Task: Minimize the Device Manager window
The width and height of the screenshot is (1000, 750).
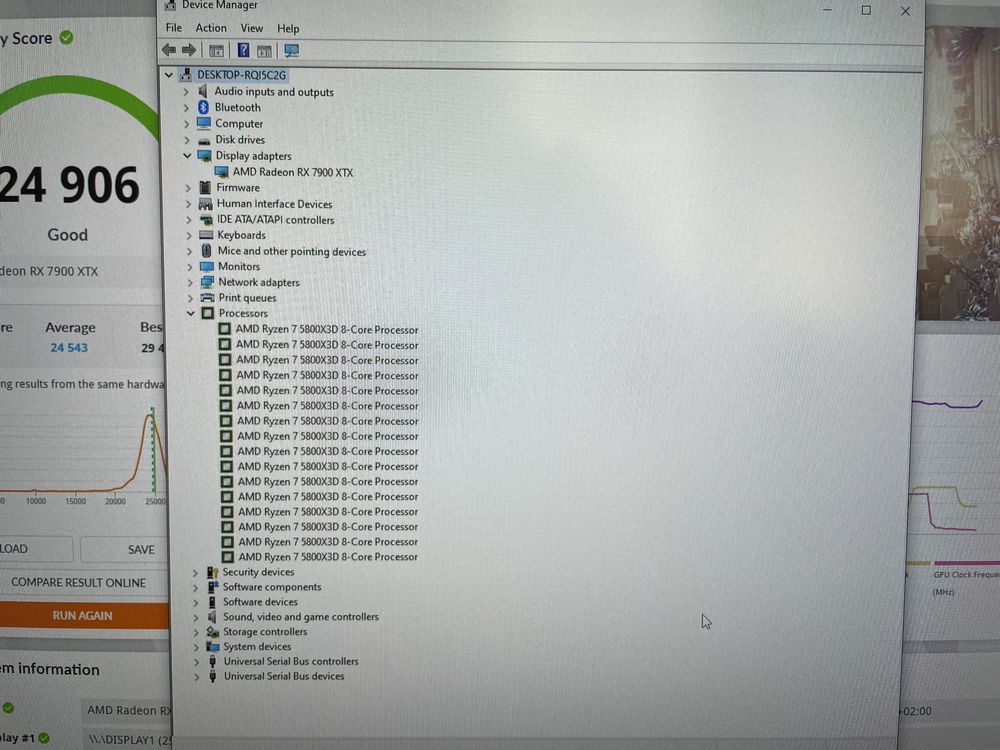Action: click(827, 10)
